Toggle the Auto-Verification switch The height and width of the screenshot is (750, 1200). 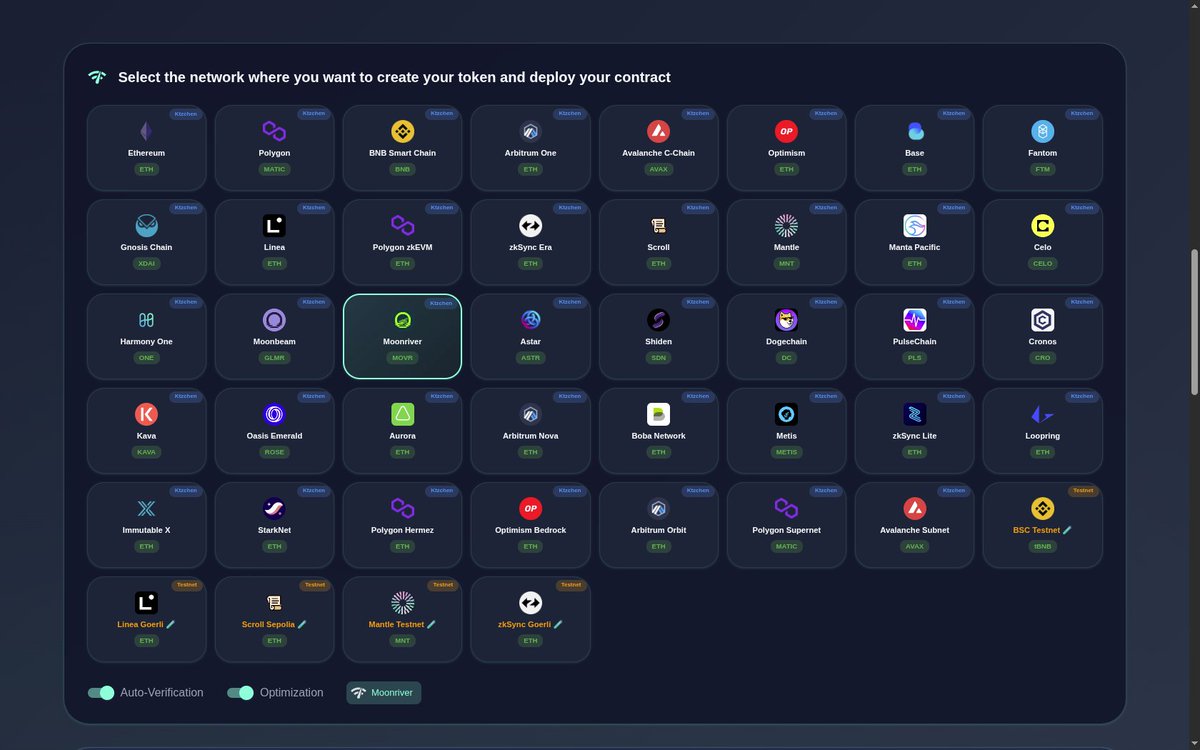[x=101, y=693]
